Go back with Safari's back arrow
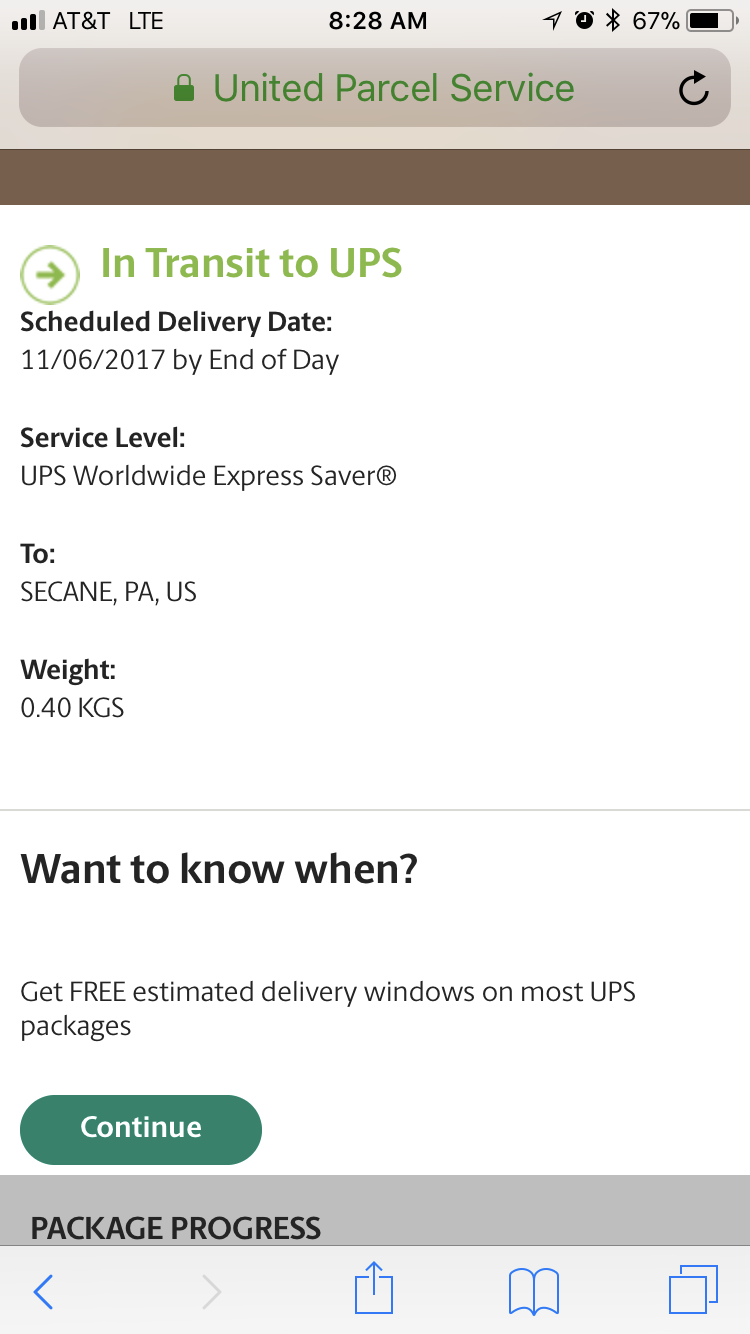Screen dimensions: 750x1334 point(43,1292)
